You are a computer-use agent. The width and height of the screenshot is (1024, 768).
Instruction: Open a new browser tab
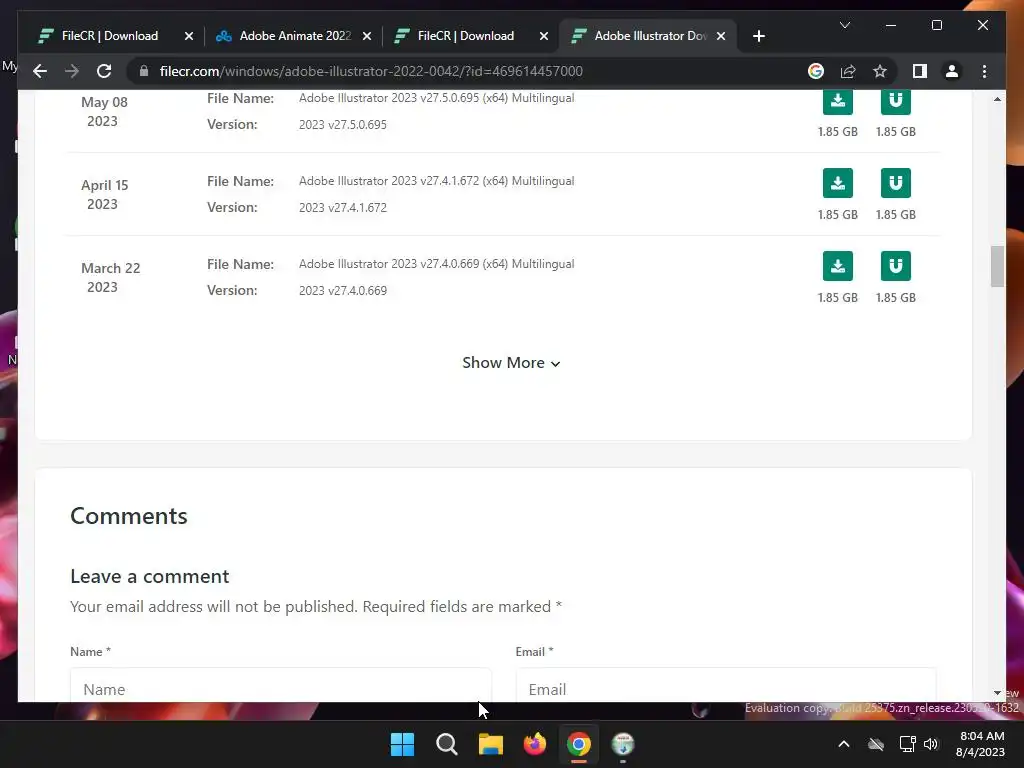coord(758,36)
